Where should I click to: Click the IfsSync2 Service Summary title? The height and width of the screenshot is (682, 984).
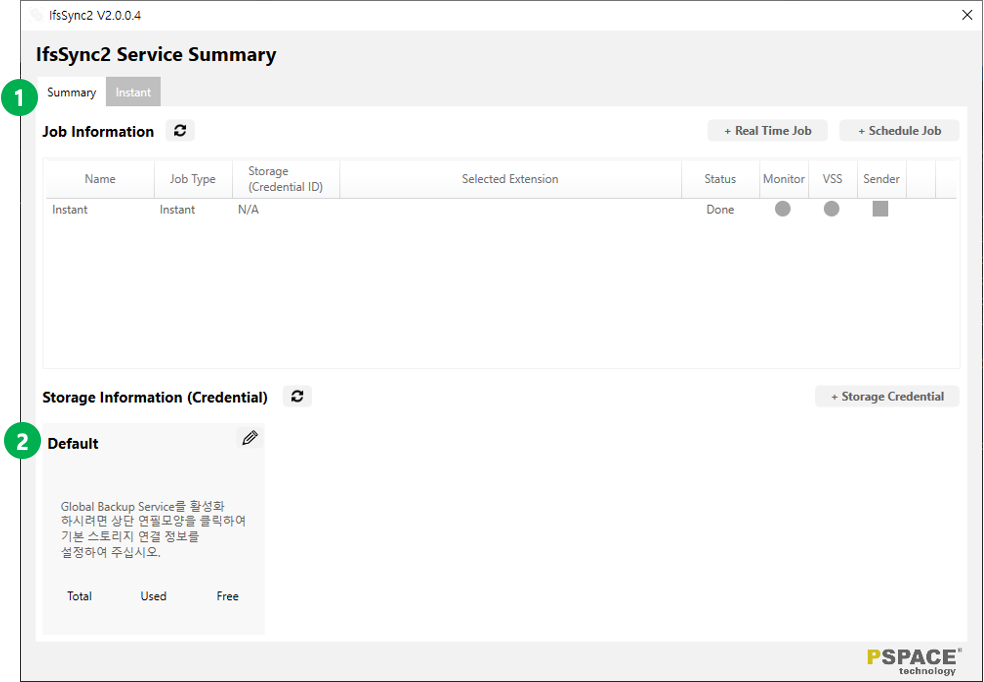click(x=156, y=54)
